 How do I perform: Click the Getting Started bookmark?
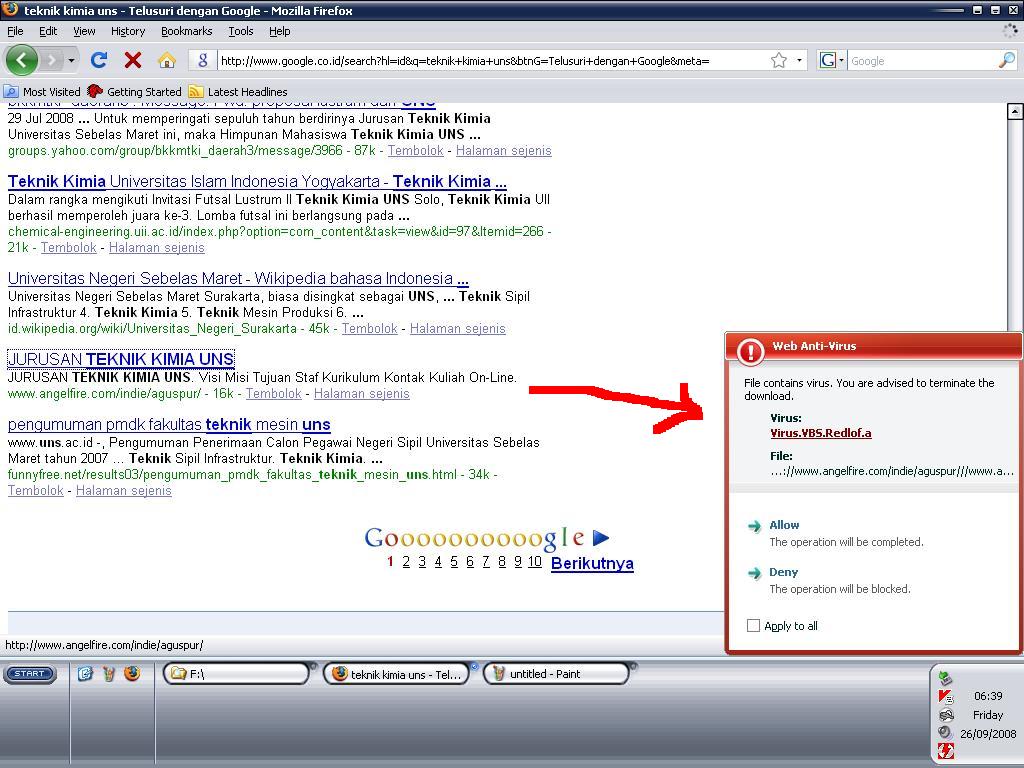click(134, 91)
